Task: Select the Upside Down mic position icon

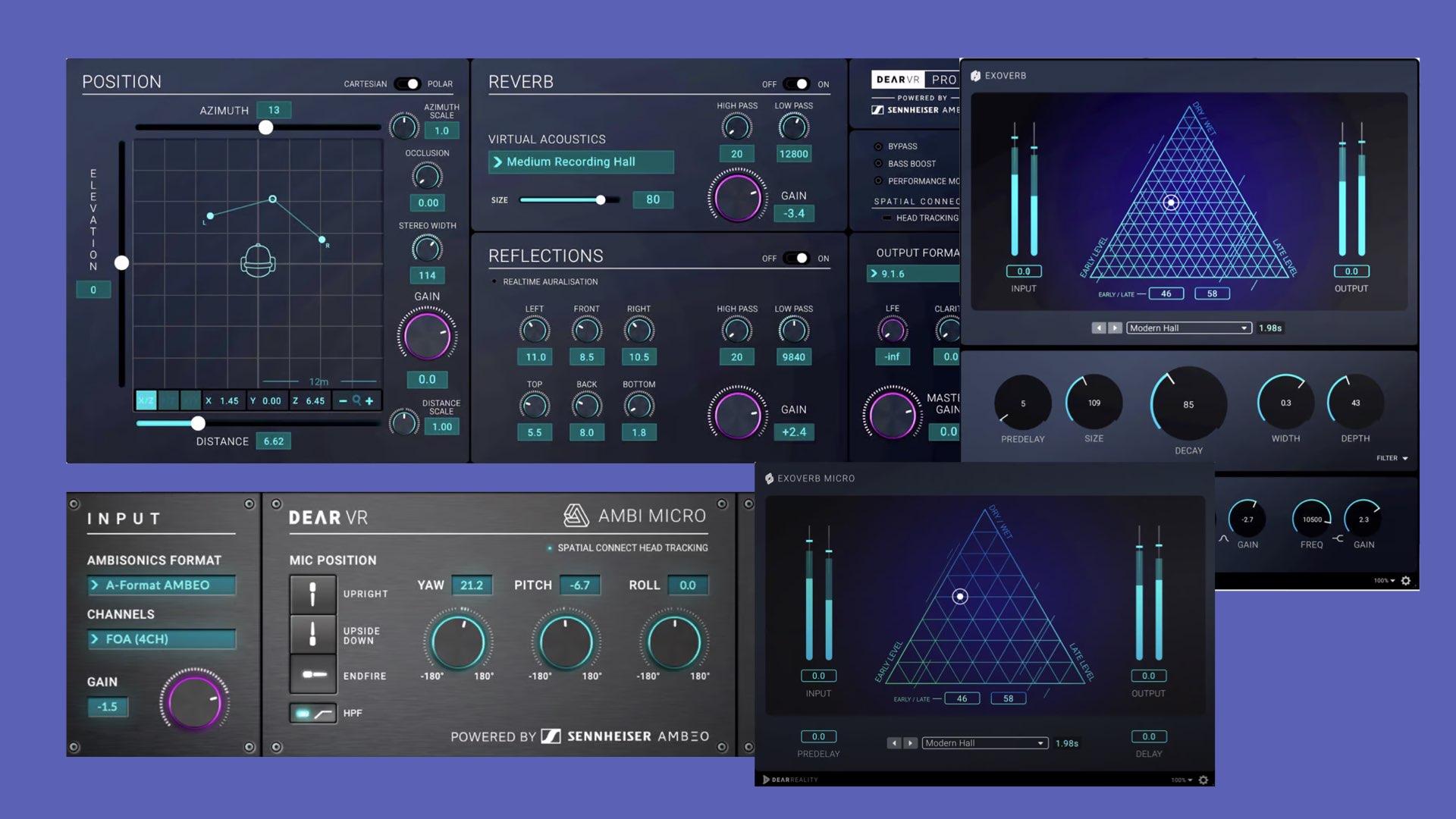Action: tap(312, 634)
